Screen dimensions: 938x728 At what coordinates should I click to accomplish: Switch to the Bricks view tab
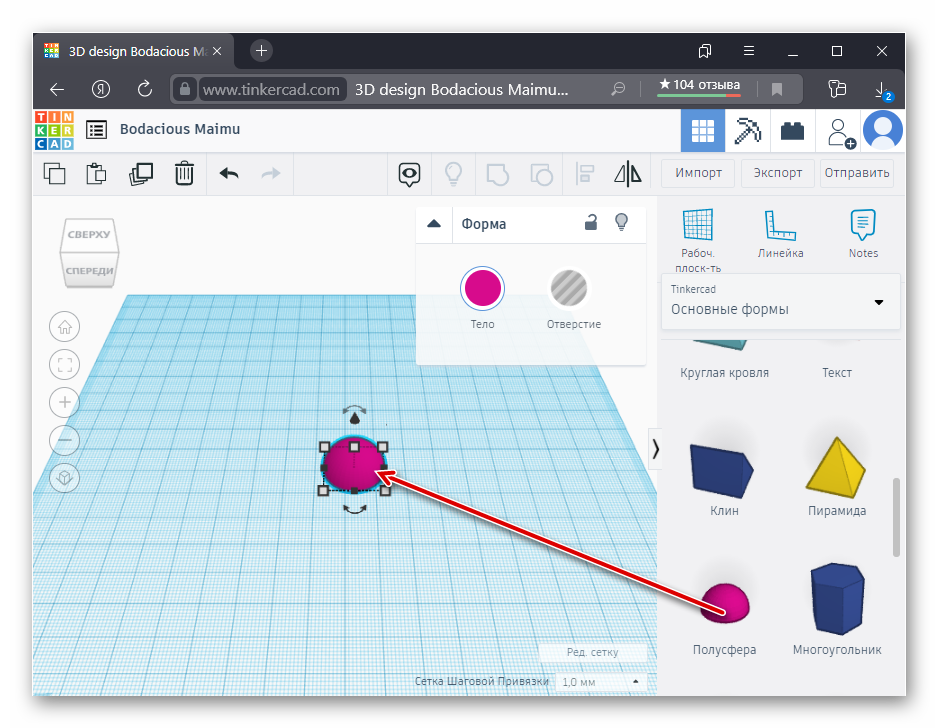[x=793, y=130]
